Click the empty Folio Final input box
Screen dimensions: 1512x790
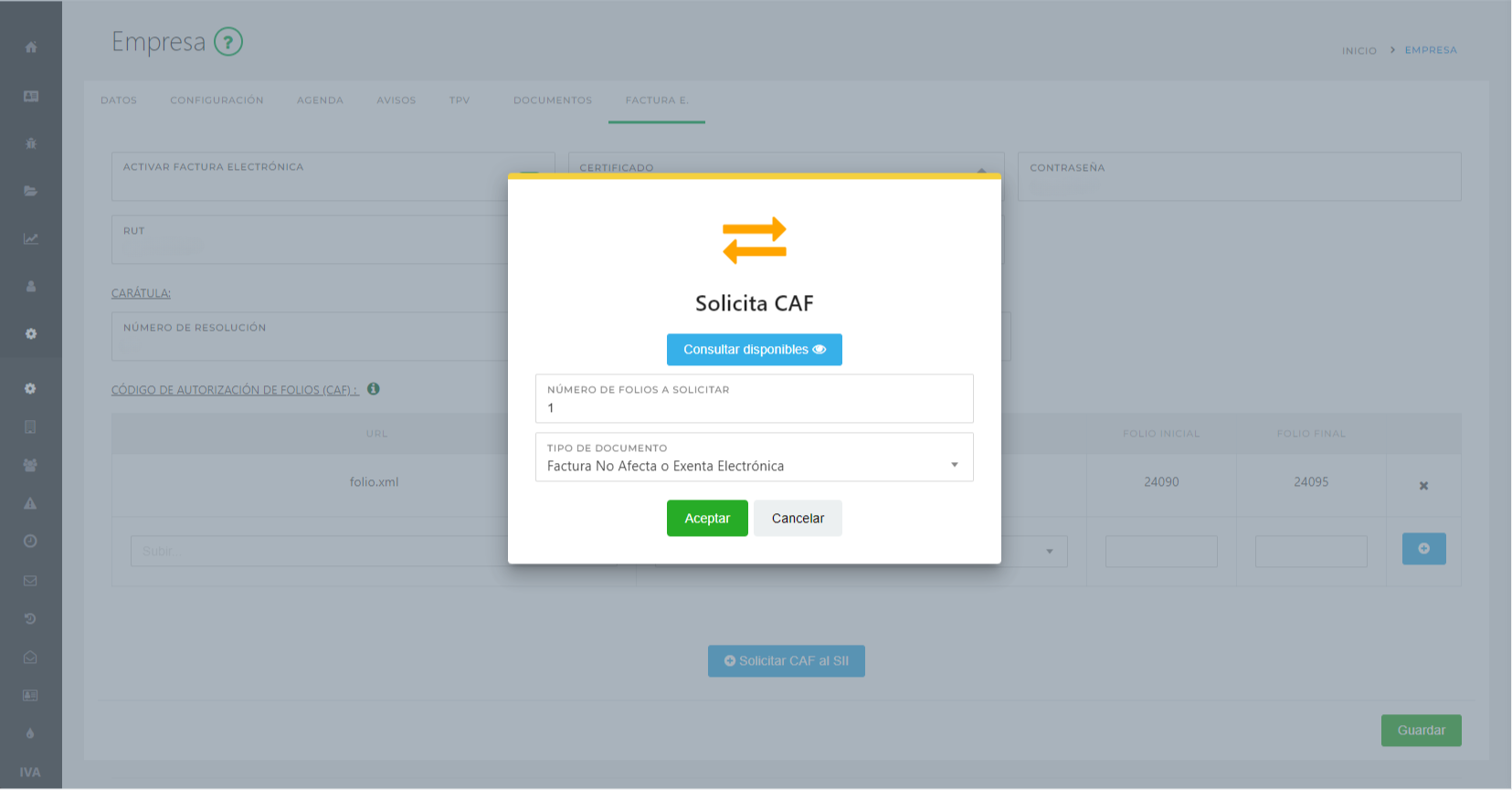1311,552
